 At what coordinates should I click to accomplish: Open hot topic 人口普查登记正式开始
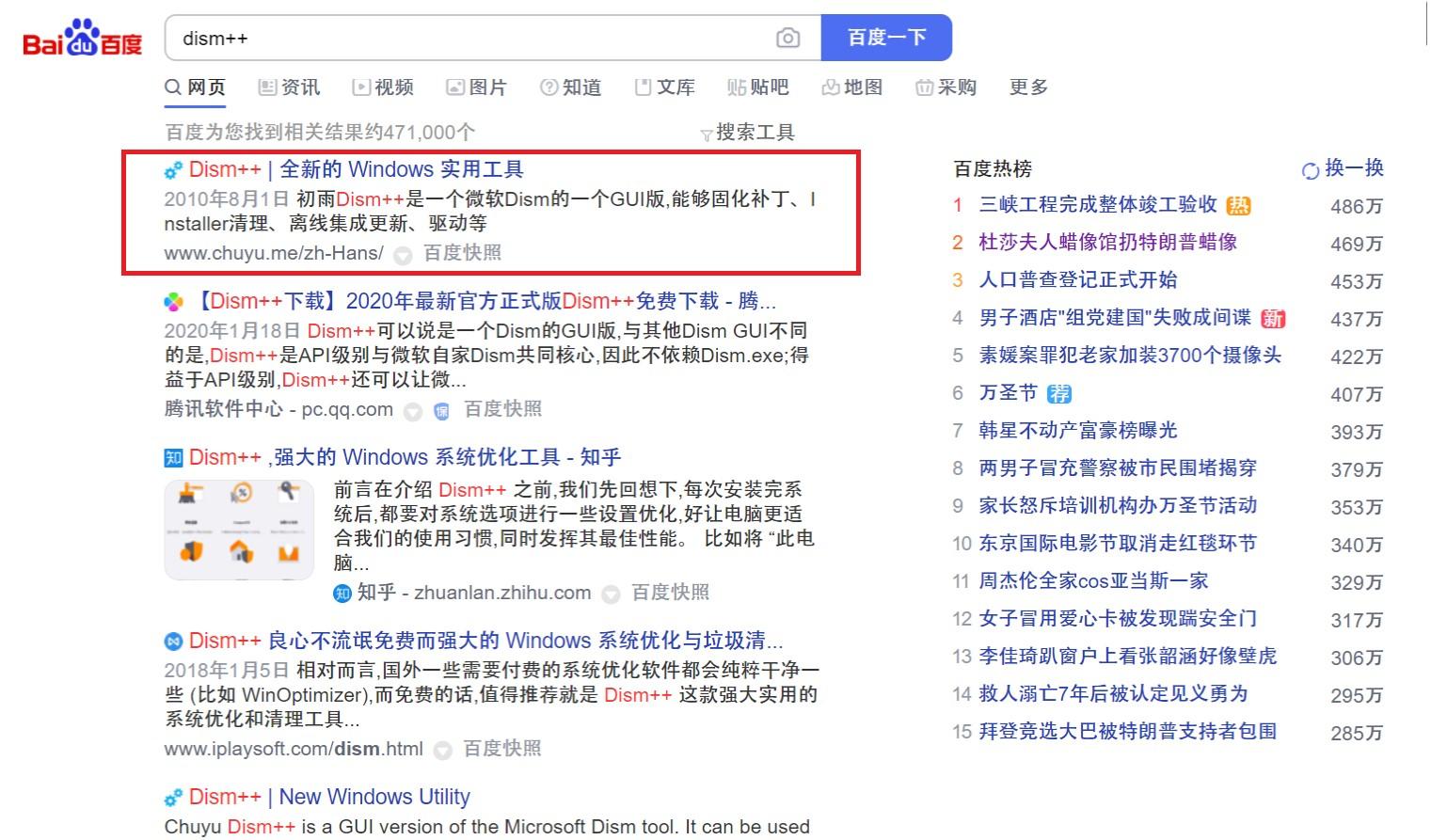(1078, 279)
